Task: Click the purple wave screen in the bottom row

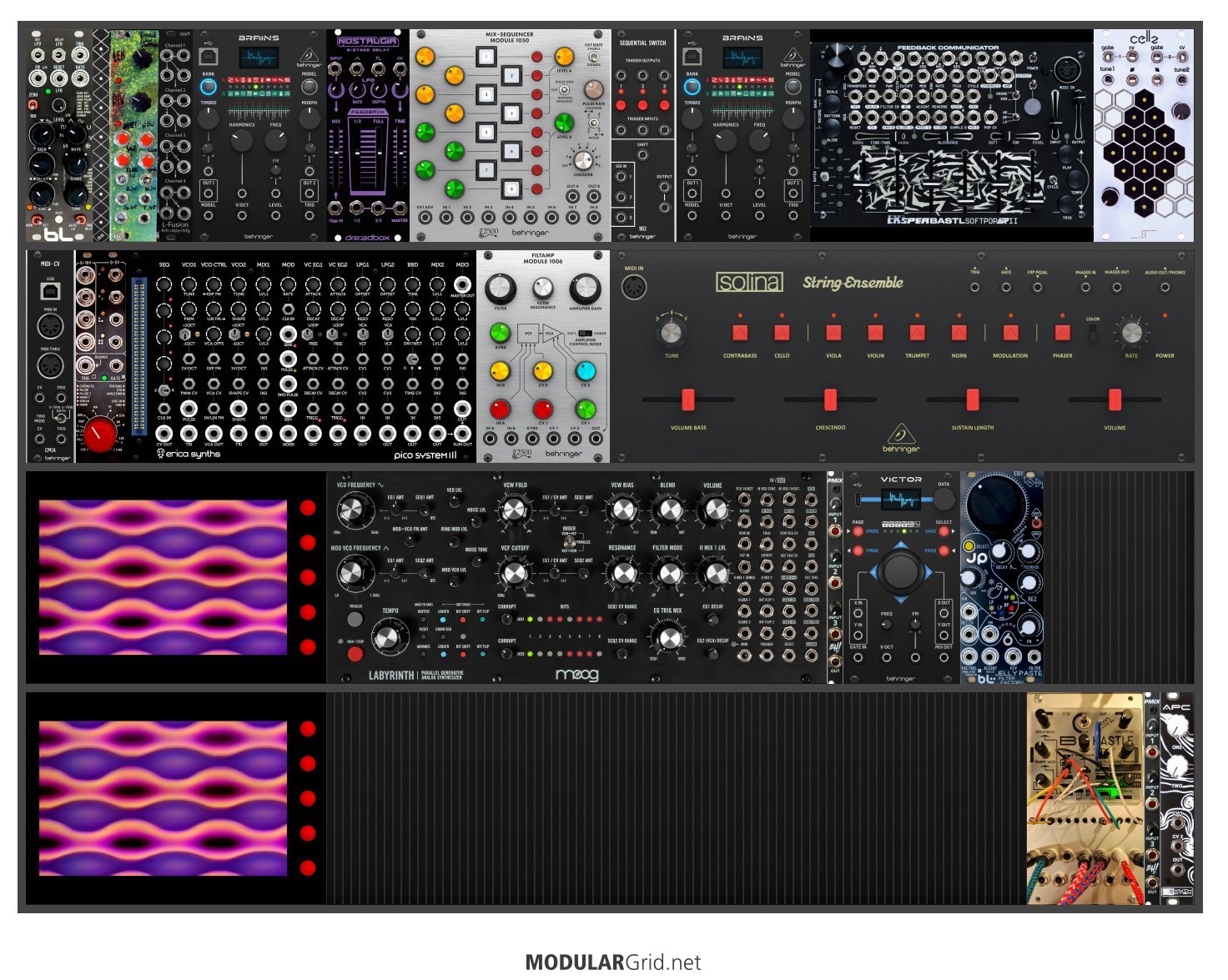Action: click(x=164, y=798)
